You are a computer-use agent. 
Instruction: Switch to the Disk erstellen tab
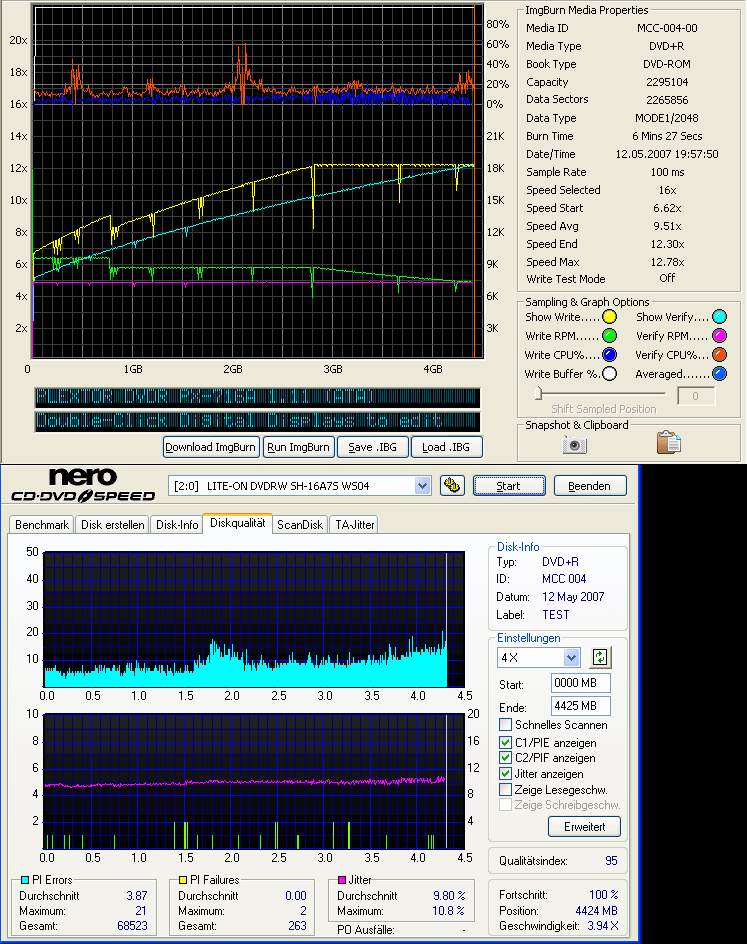click(113, 524)
